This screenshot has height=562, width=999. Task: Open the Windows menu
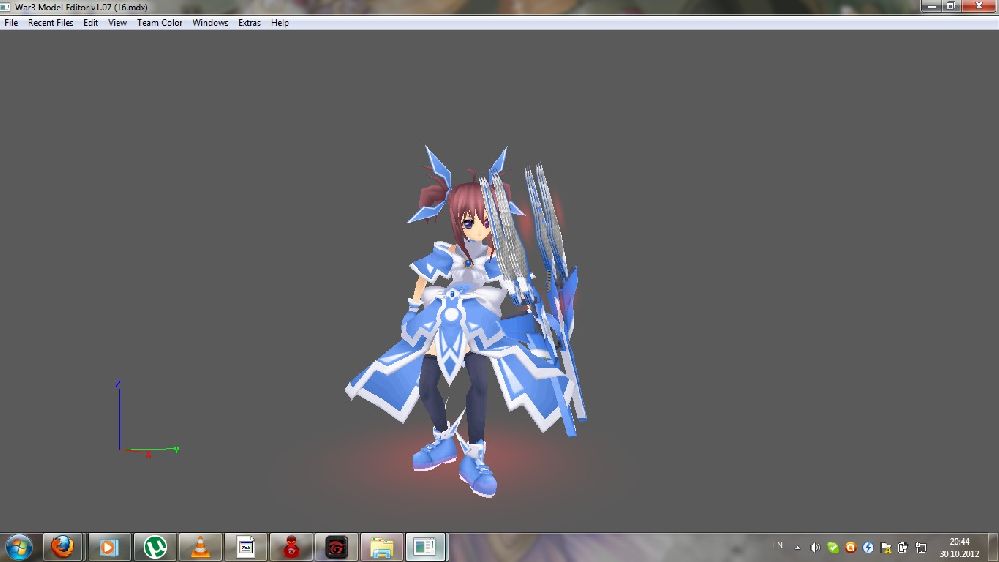(210, 22)
